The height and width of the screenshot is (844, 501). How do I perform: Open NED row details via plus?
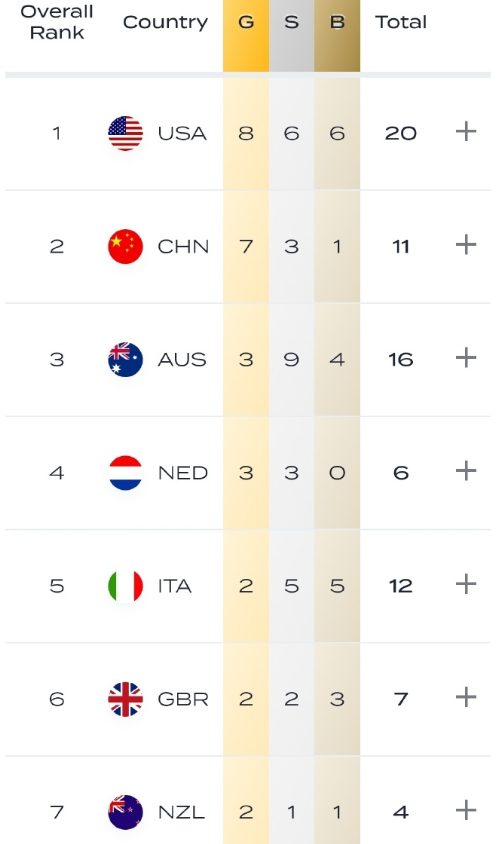coord(466,471)
